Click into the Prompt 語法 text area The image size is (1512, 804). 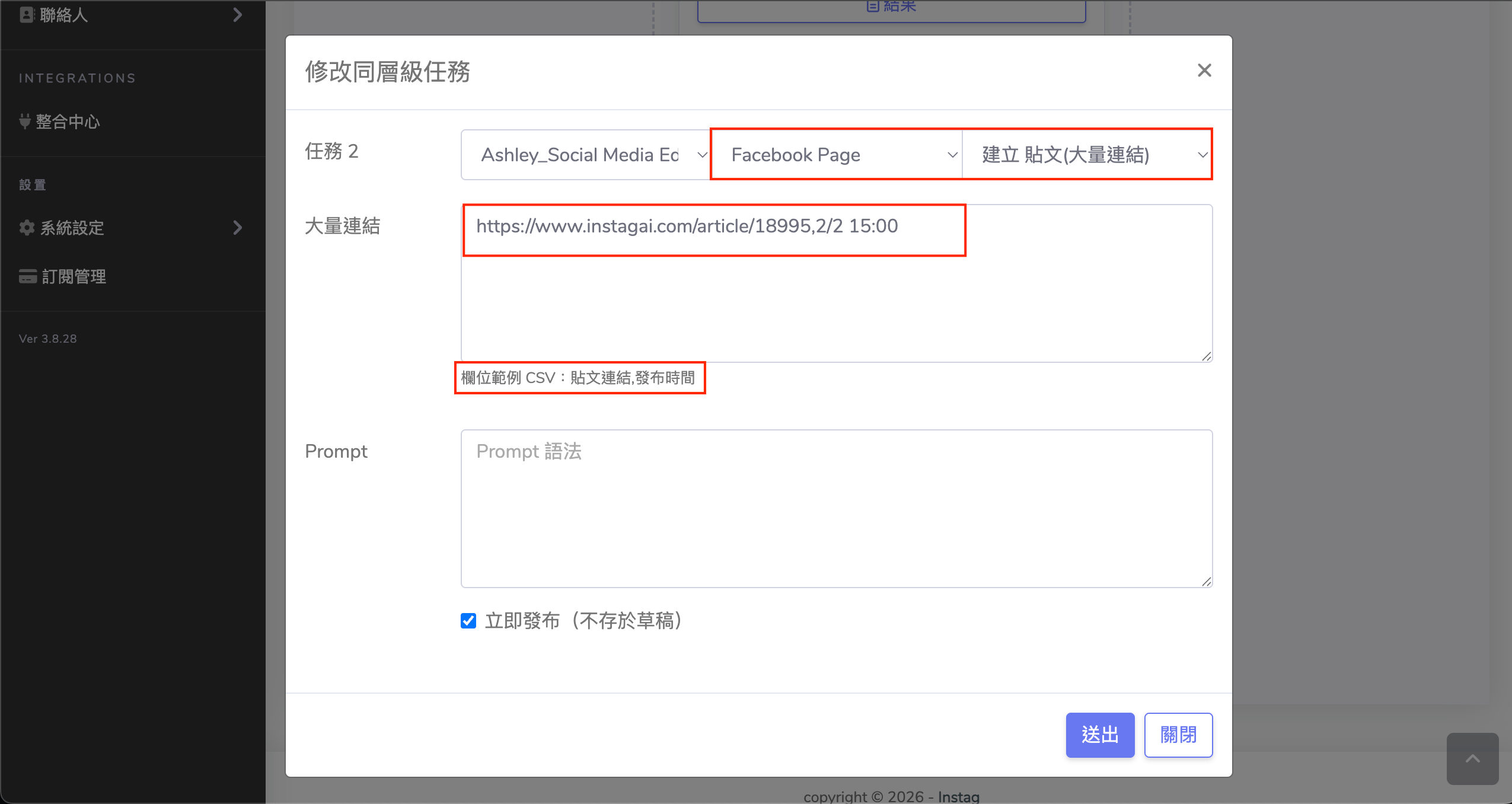836,509
